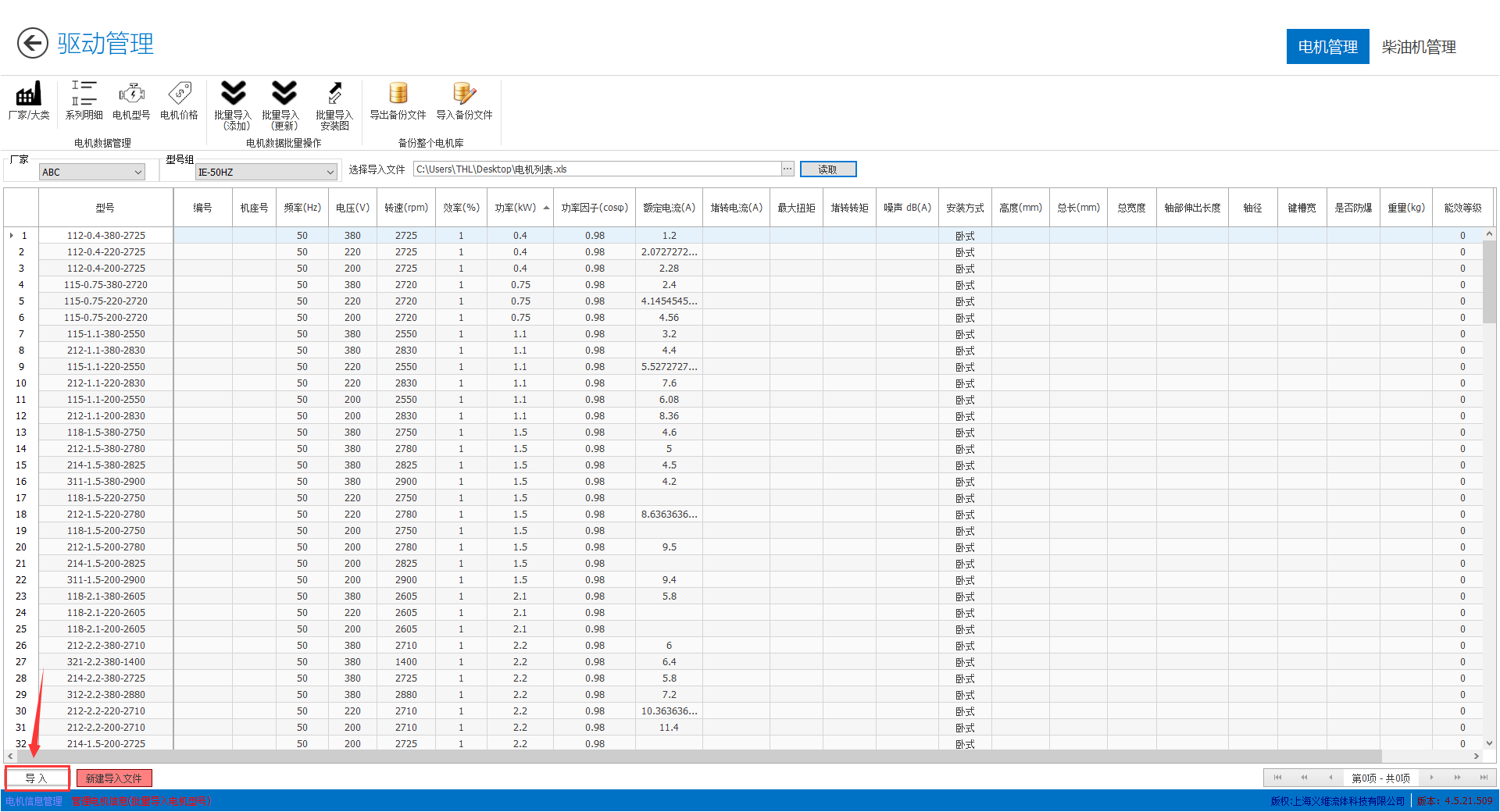The height and width of the screenshot is (812, 1500).
Task: Open 系列明细 series details icon
Action: (84, 101)
